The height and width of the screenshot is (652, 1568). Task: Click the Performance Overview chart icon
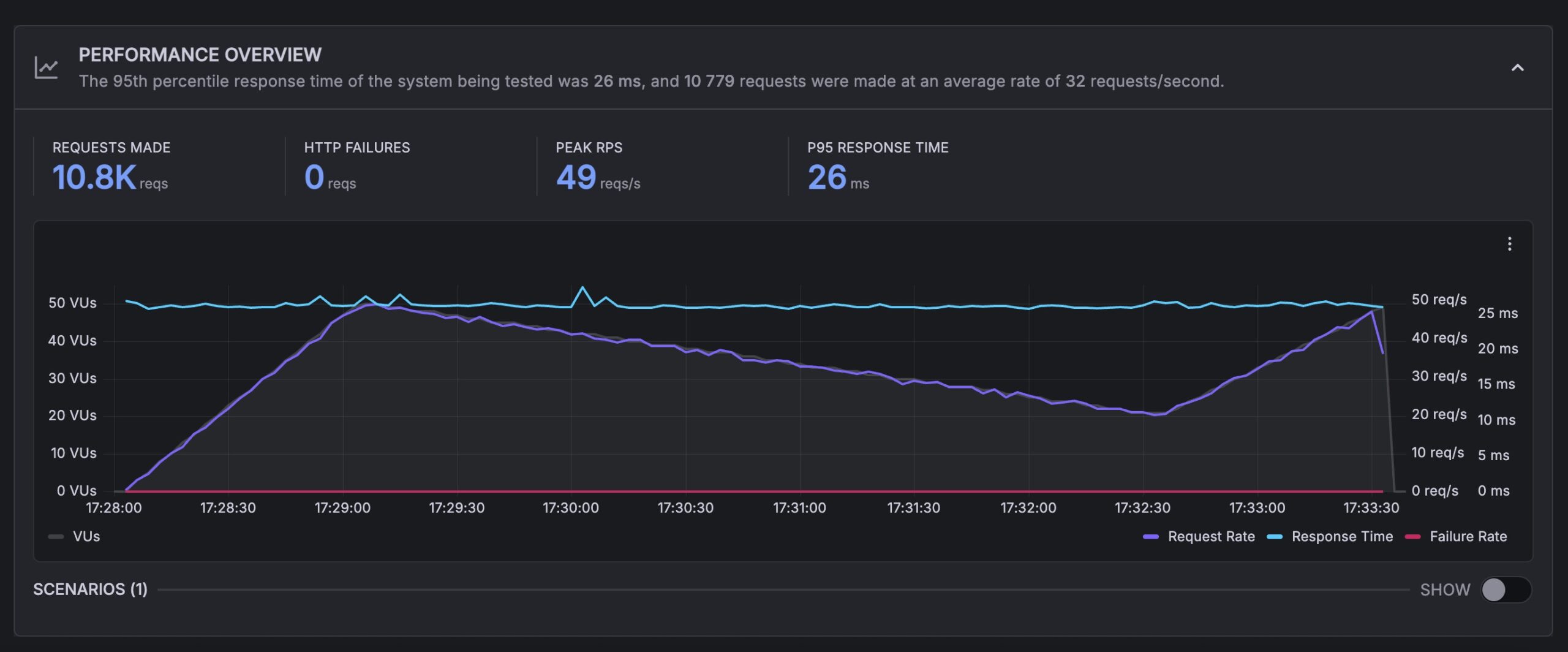(47, 67)
